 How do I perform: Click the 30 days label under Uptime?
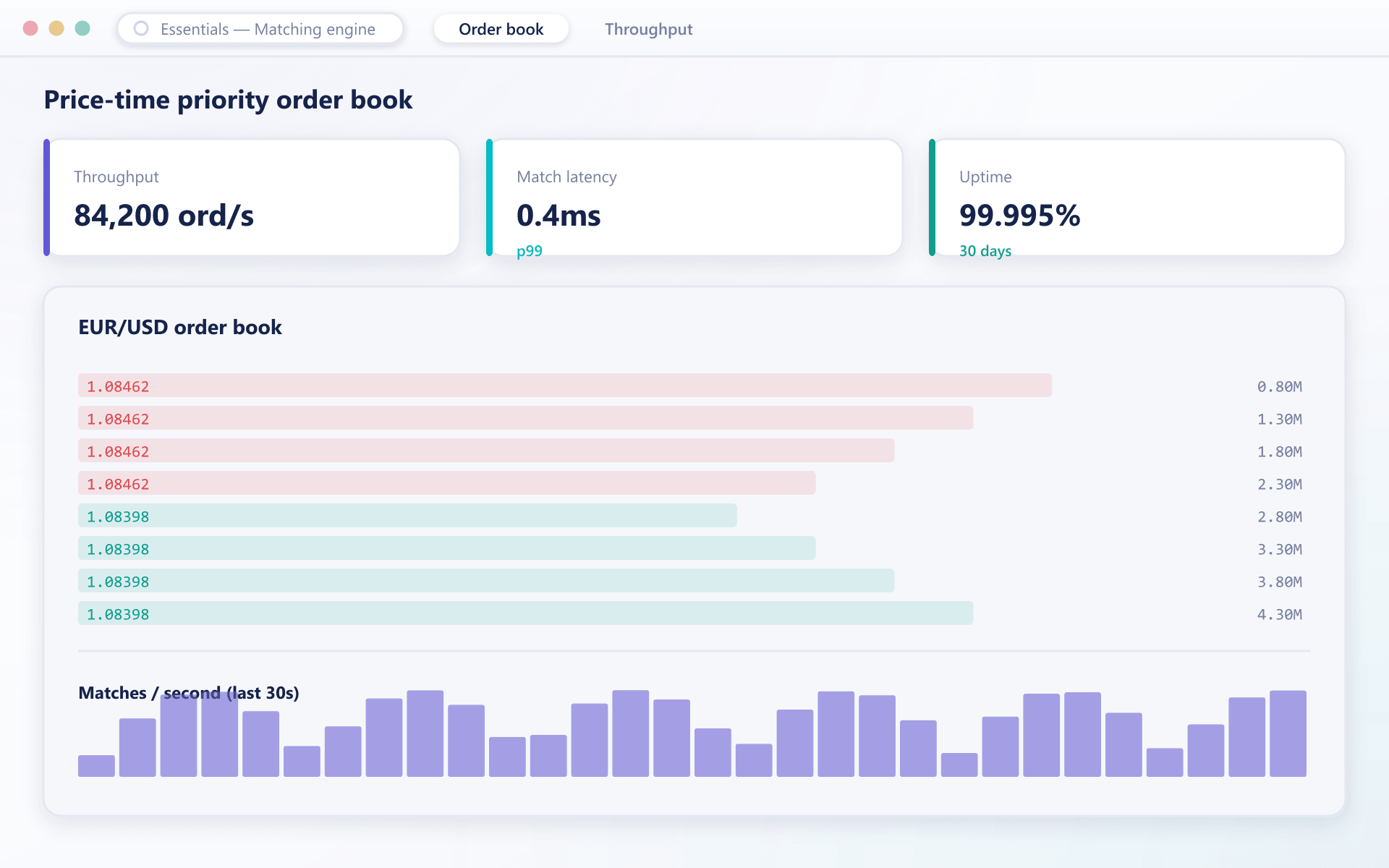click(x=985, y=251)
